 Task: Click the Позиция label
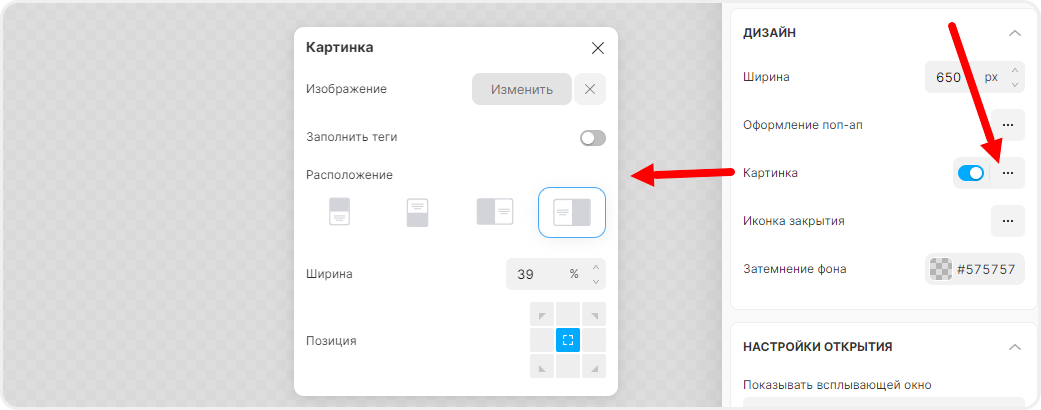331,341
